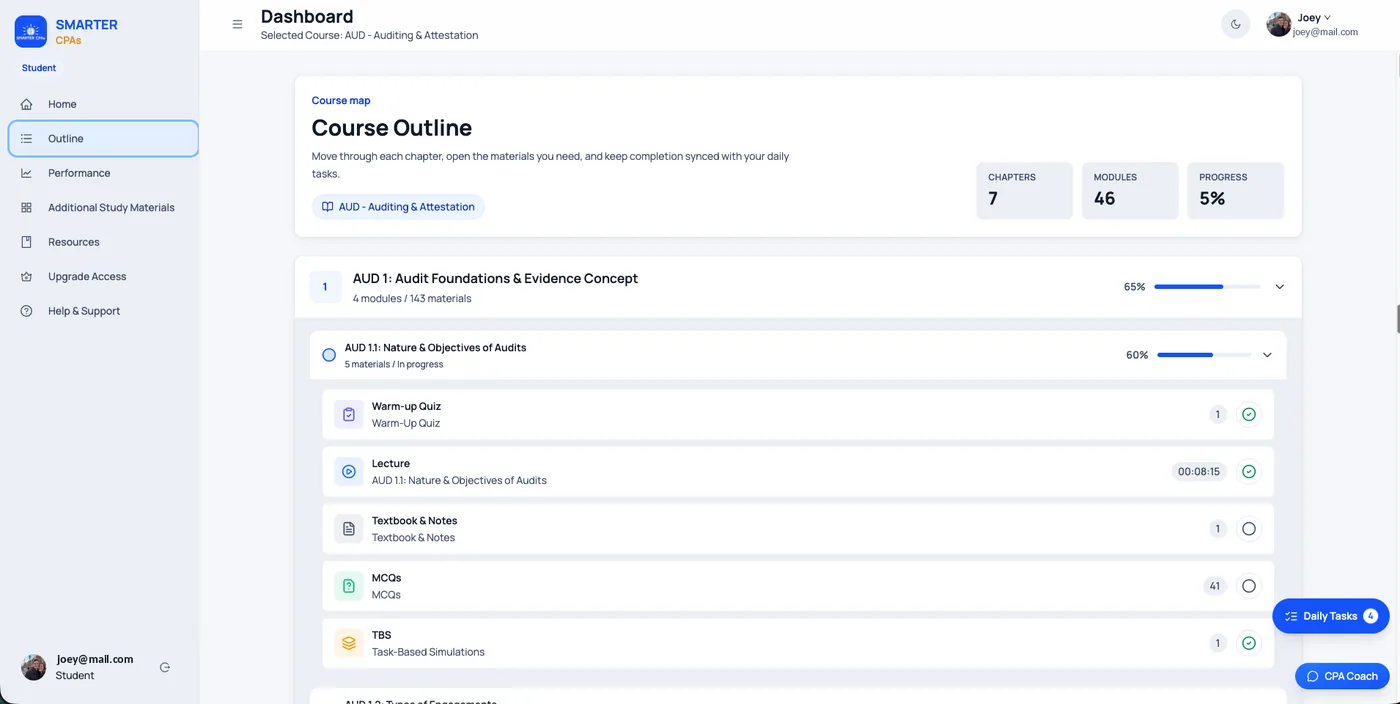
Task: Click the logout icon beside joey@mail.com
Action: click(165, 667)
